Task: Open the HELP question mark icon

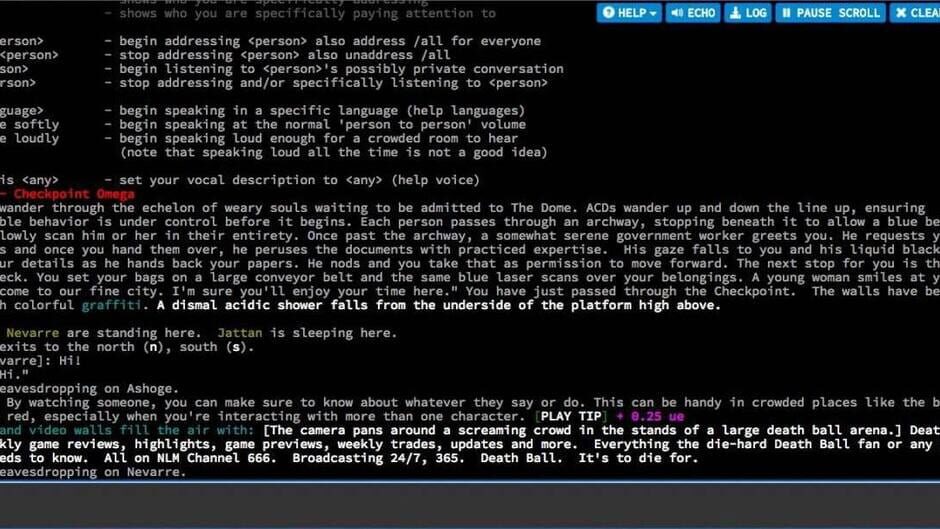Action: 608,13
